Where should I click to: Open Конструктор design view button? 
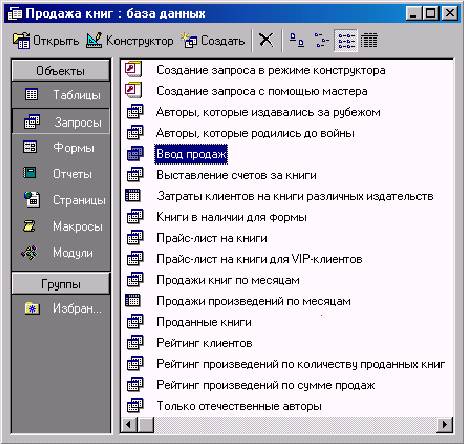tap(130, 41)
